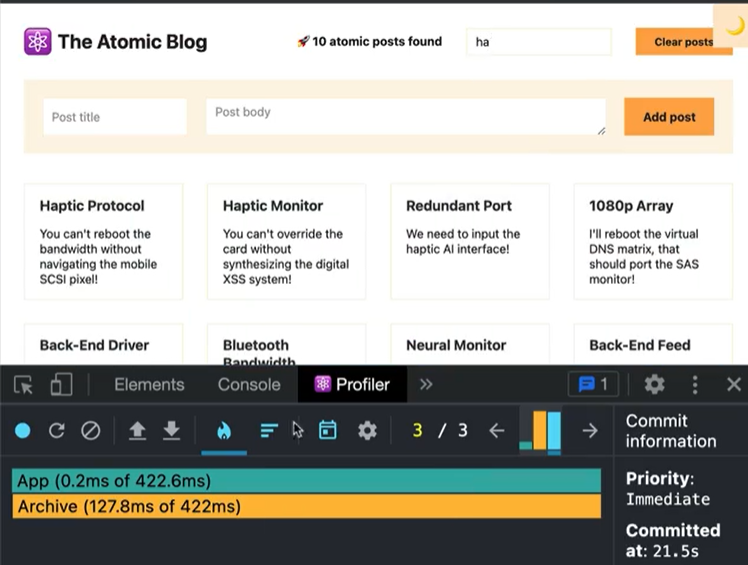Go to previous commit arrow
The width and height of the screenshot is (748, 565).
point(497,431)
